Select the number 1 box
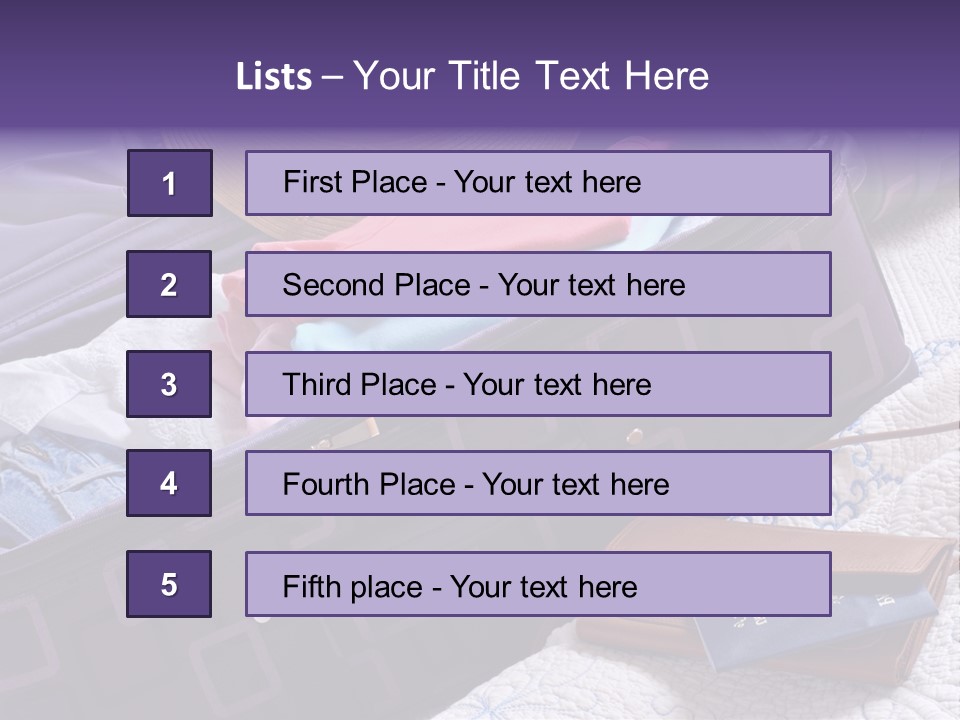 click(x=170, y=183)
